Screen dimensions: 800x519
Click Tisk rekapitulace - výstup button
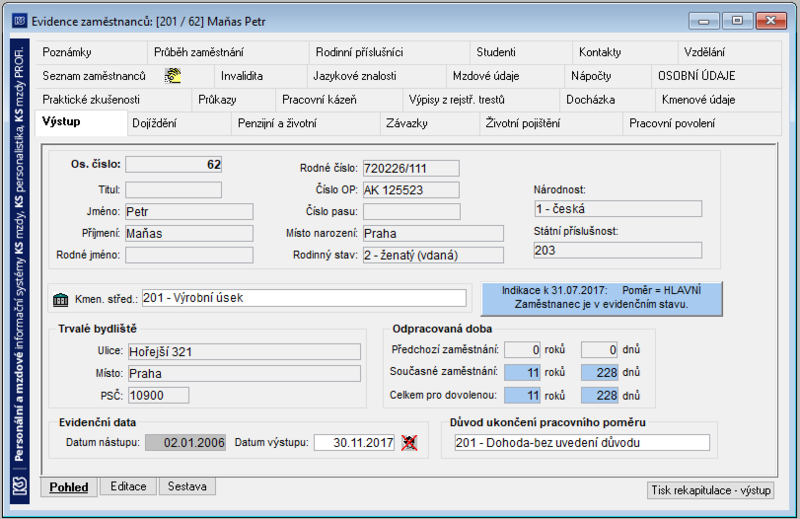(711, 490)
